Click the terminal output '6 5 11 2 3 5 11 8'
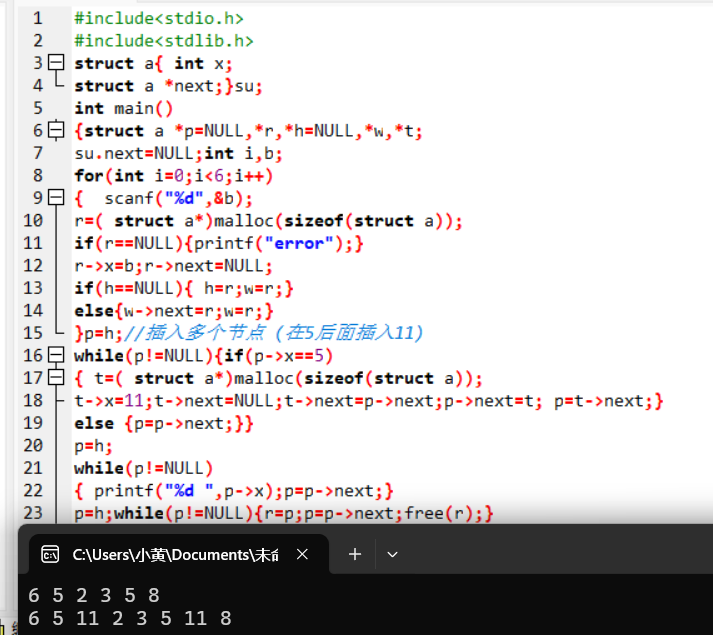The width and height of the screenshot is (713, 635). tap(130, 619)
